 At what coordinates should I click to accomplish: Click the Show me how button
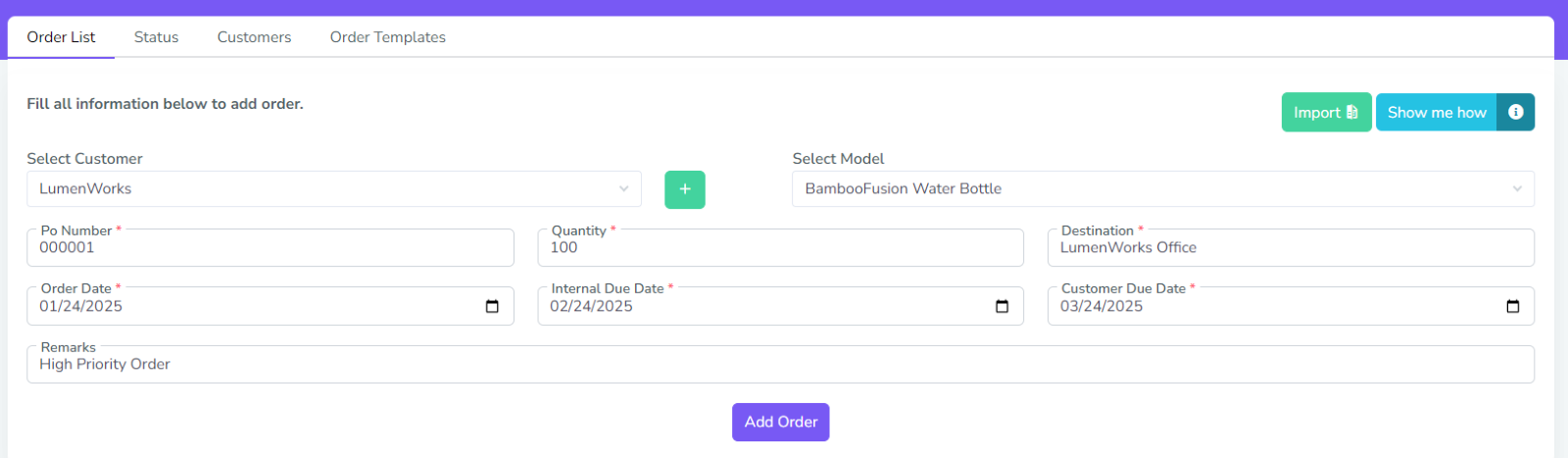(x=1436, y=113)
